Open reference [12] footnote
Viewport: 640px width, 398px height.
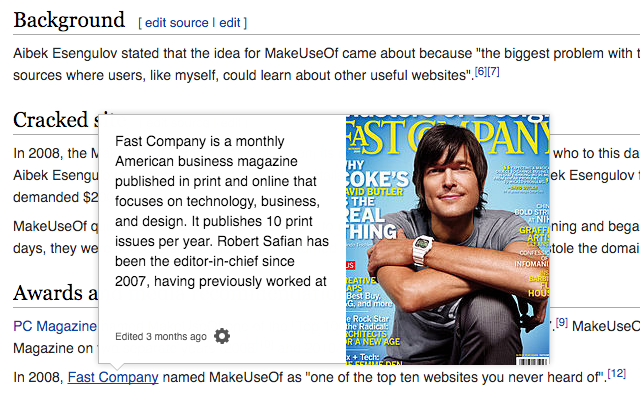coord(616,373)
